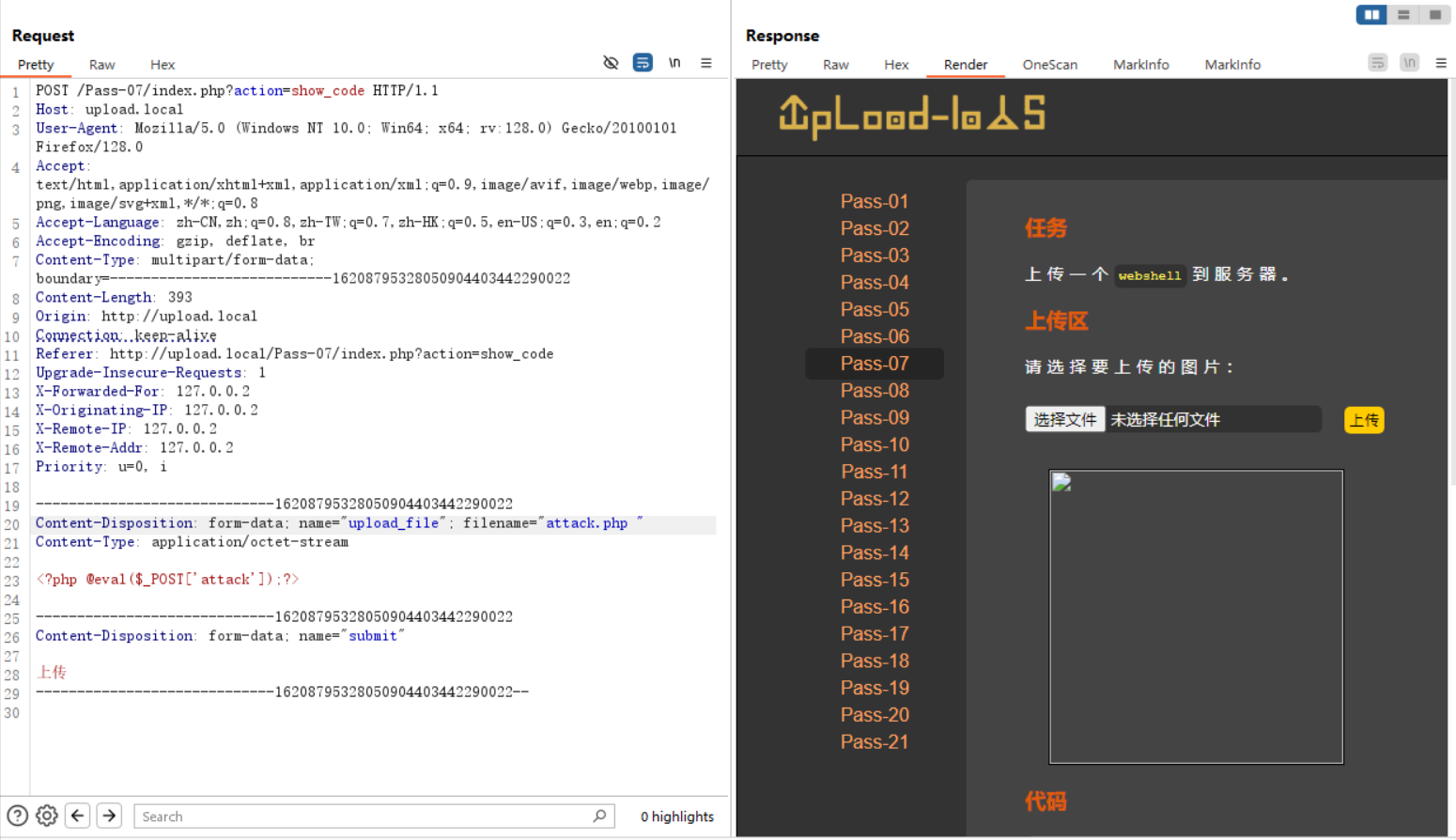Screen dimensions: 1456x840
Task: Open the Response panel hamburger menu
Action: (x=1441, y=63)
